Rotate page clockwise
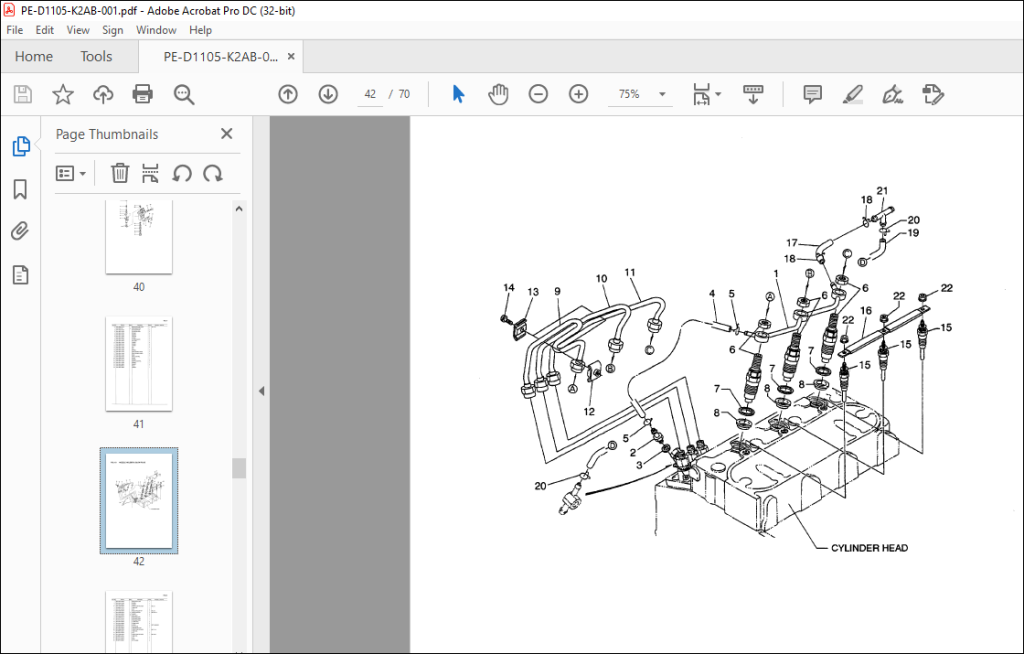Image resolution: width=1024 pixels, height=654 pixels. click(x=213, y=173)
